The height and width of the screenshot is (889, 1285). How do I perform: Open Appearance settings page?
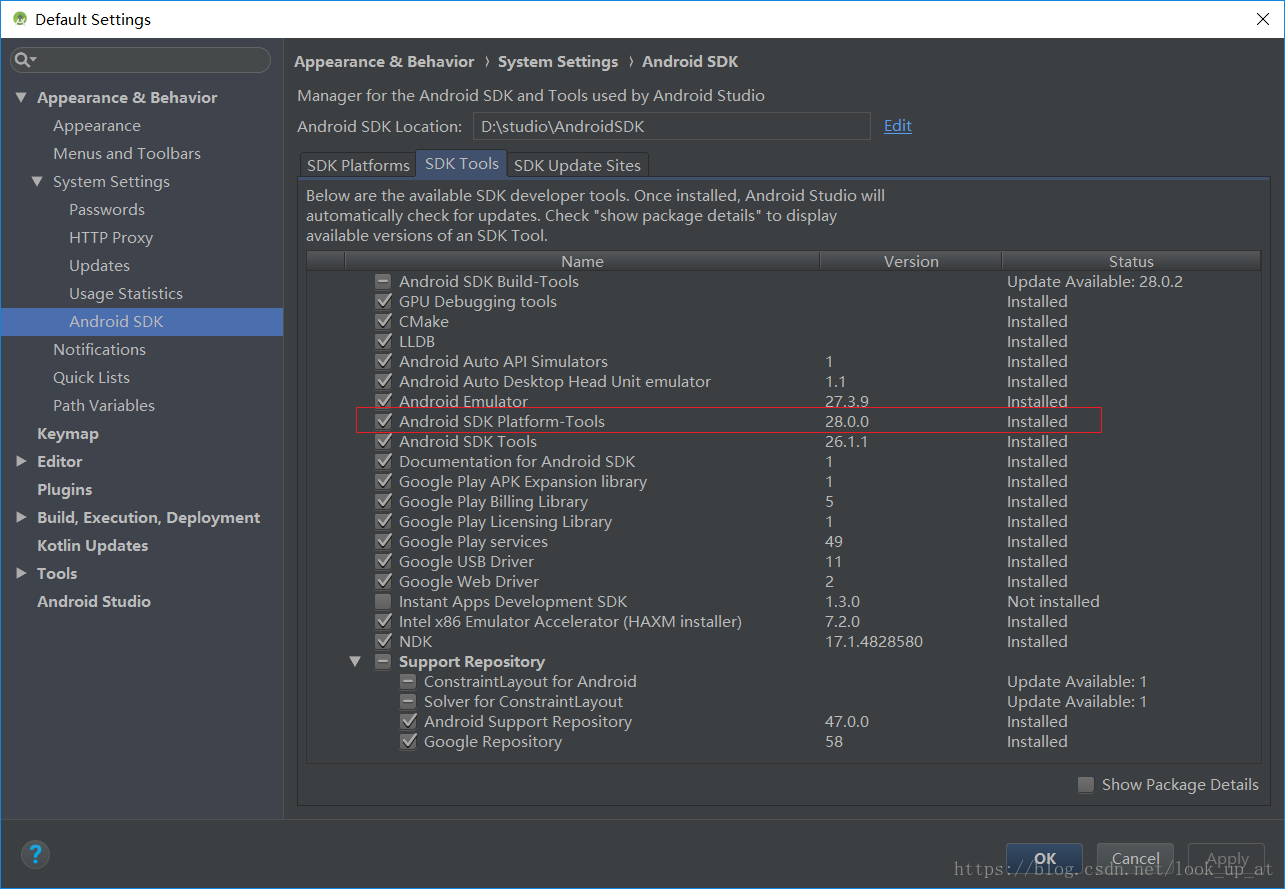pyautogui.click(x=97, y=126)
